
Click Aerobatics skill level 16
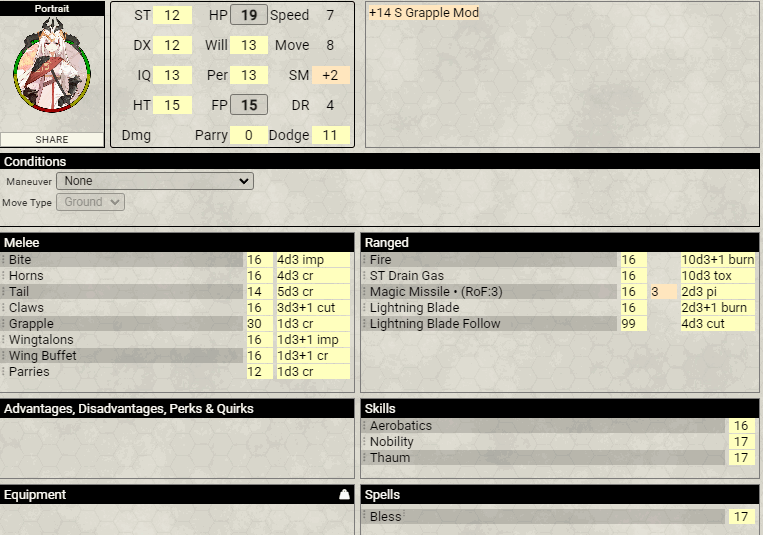(x=742, y=425)
